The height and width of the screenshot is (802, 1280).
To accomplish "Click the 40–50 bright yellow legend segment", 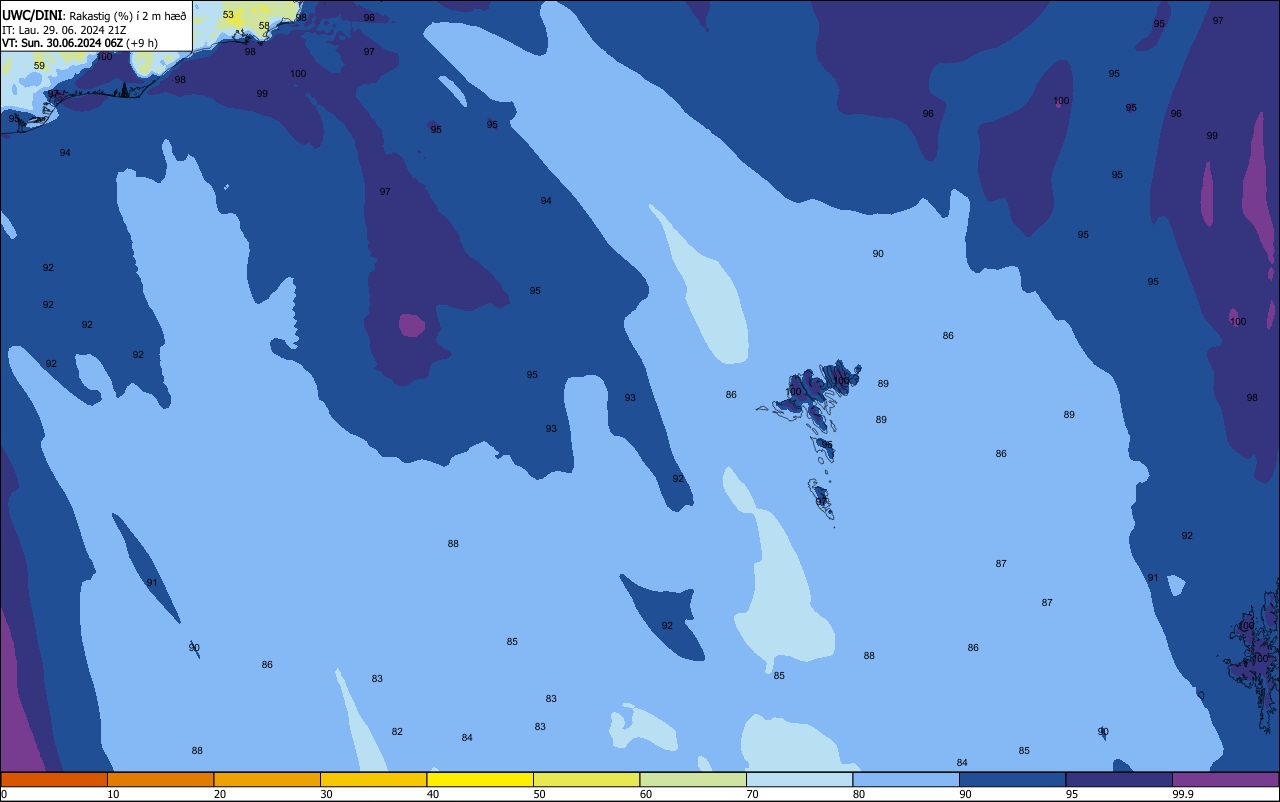I will click(480, 779).
